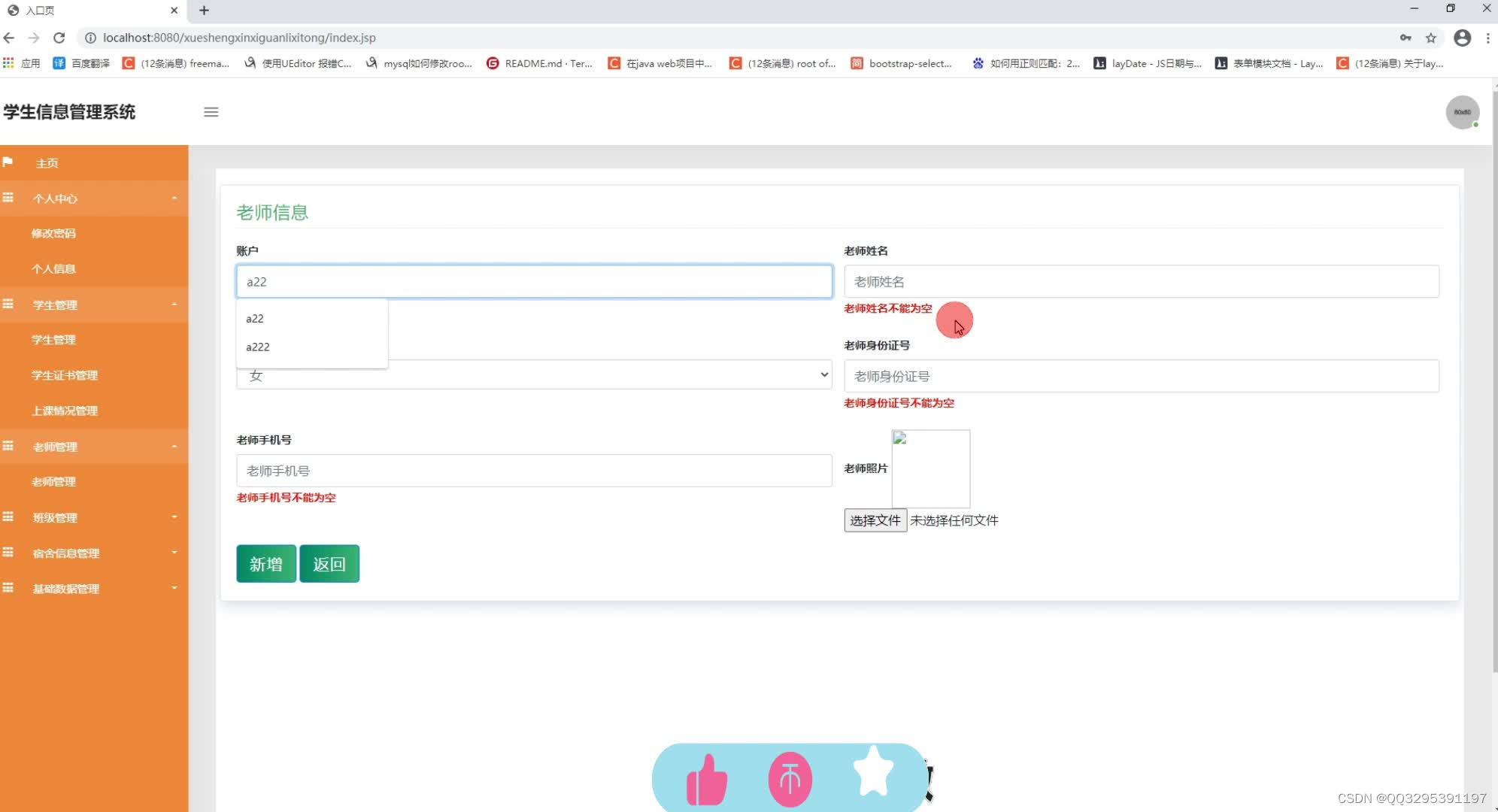Open the 应用 apps bookmark

tap(22, 63)
